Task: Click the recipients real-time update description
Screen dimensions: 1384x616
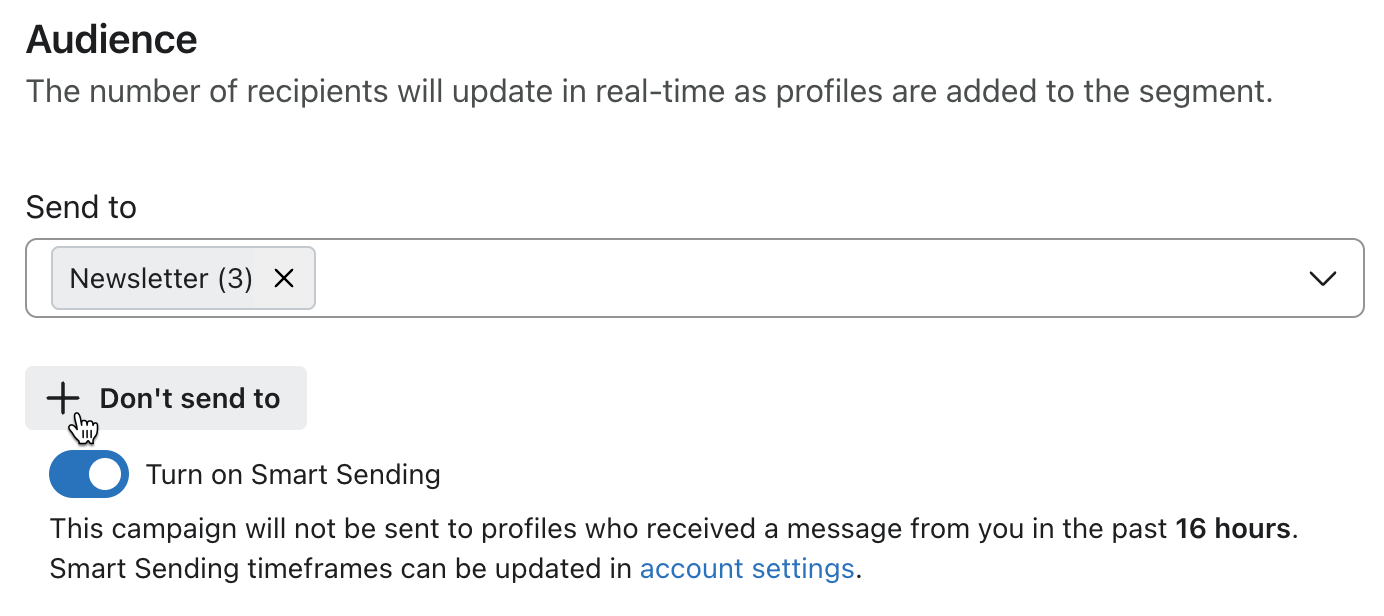Action: click(648, 92)
